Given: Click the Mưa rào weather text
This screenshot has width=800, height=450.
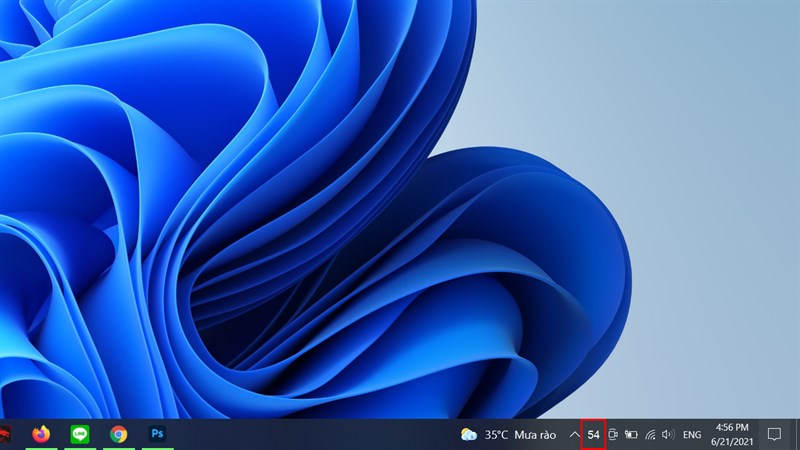Looking at the screenshot, I should (535, 435).
